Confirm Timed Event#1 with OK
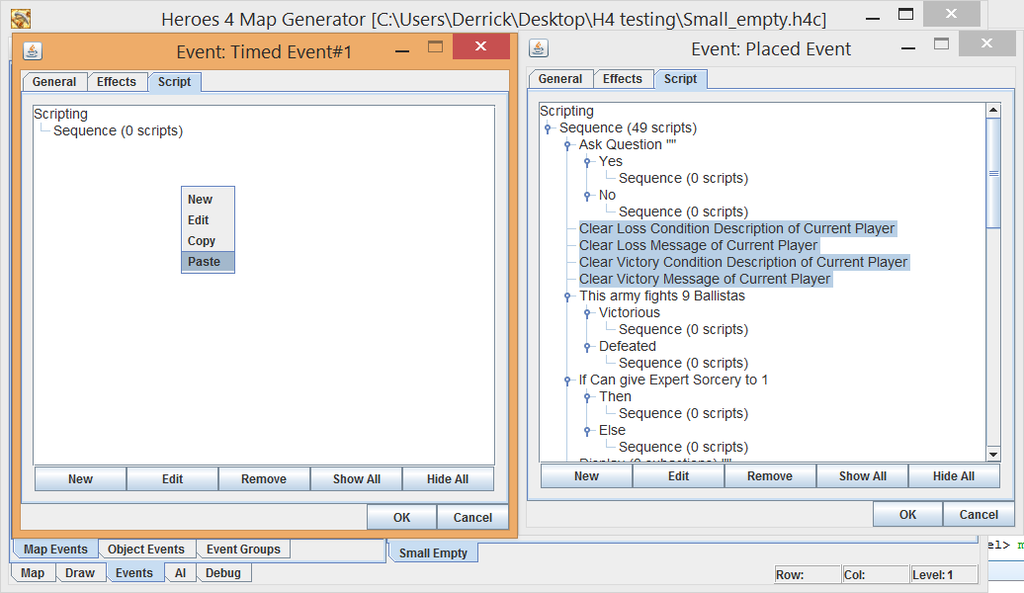The width and height of the screenshot is (1024, 593). [x=402, y=517]
